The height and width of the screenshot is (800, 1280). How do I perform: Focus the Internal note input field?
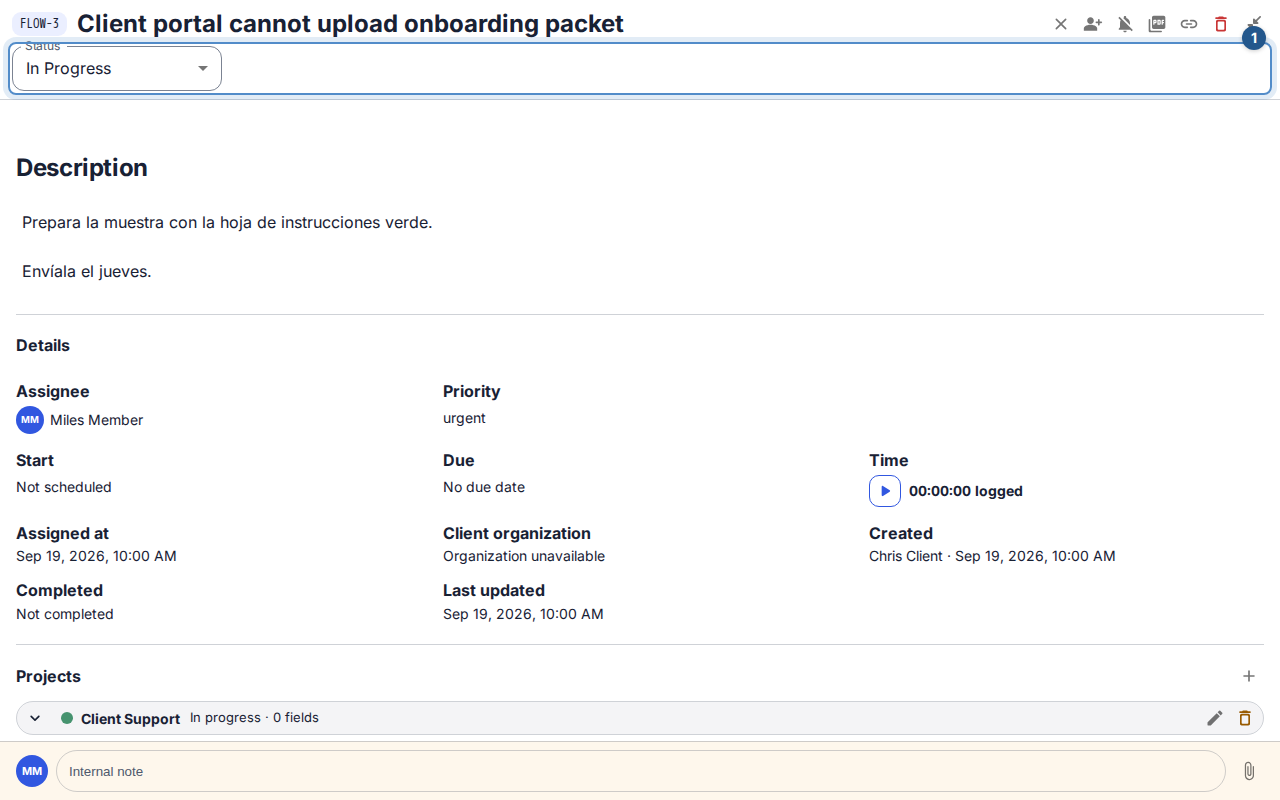pyautogui.click(x=641, y=771)
